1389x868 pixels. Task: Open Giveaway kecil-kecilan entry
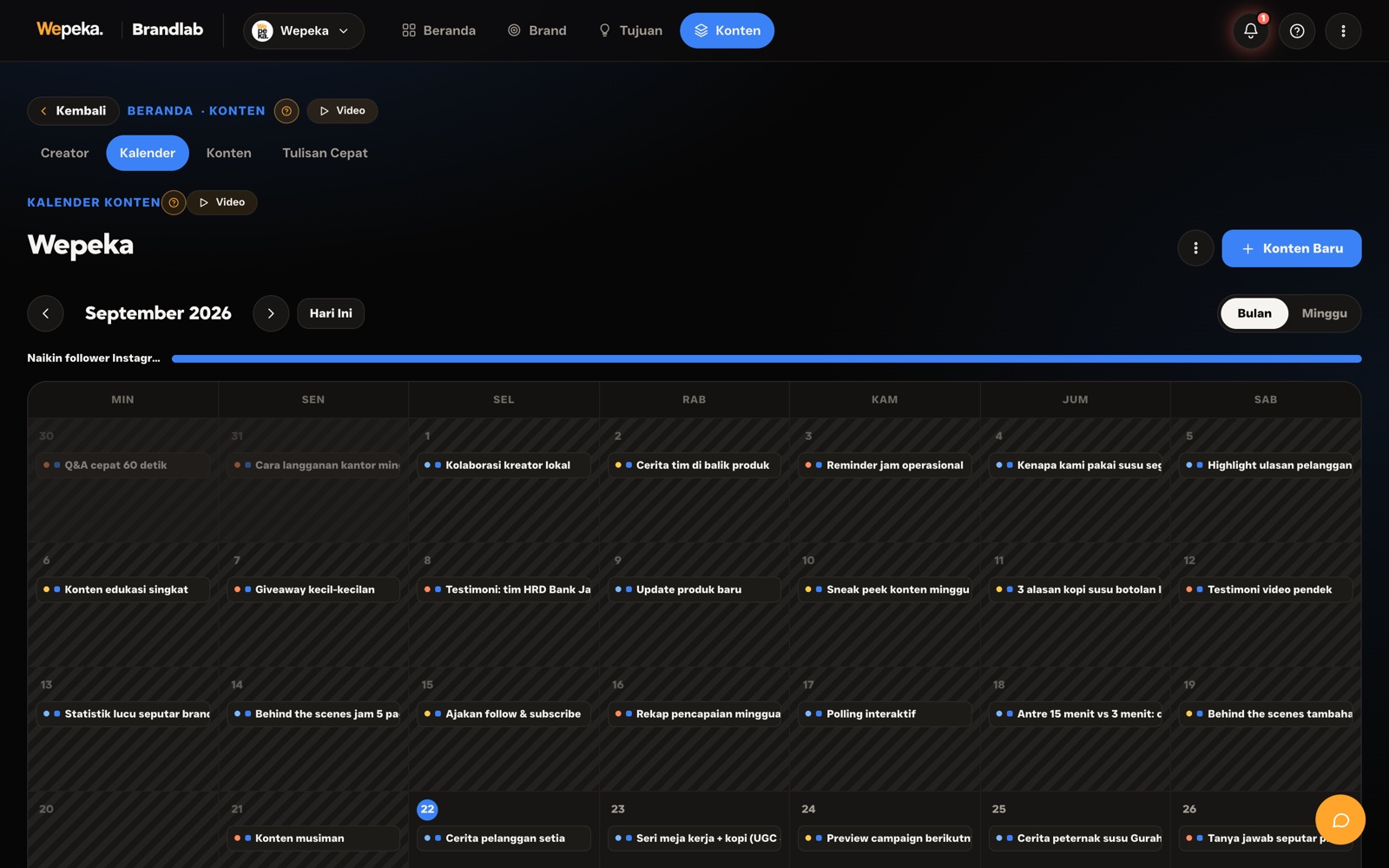pyautogui.click(x=313, y=589)
